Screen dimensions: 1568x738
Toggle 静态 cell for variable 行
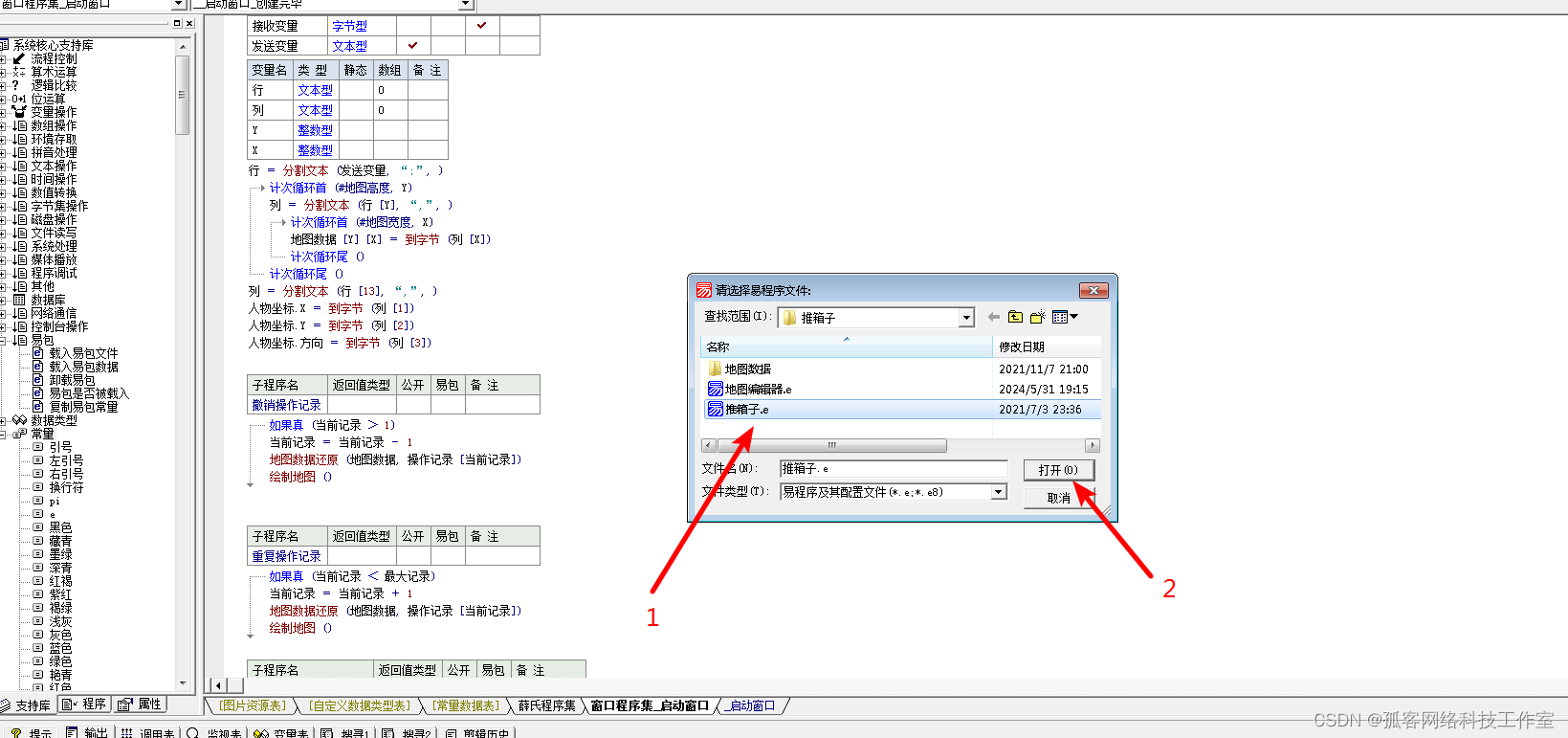[356, 90]
